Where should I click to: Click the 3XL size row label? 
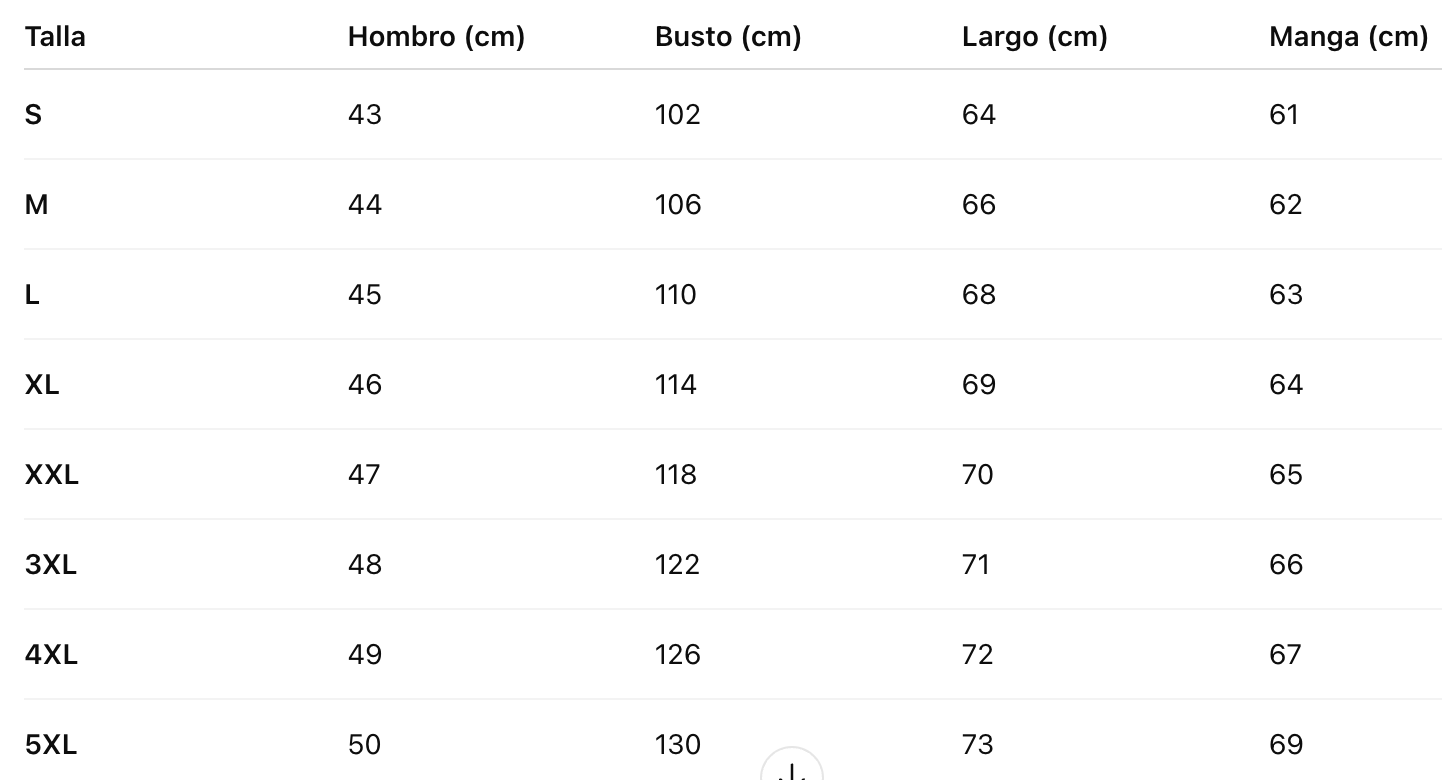(51, 565)
